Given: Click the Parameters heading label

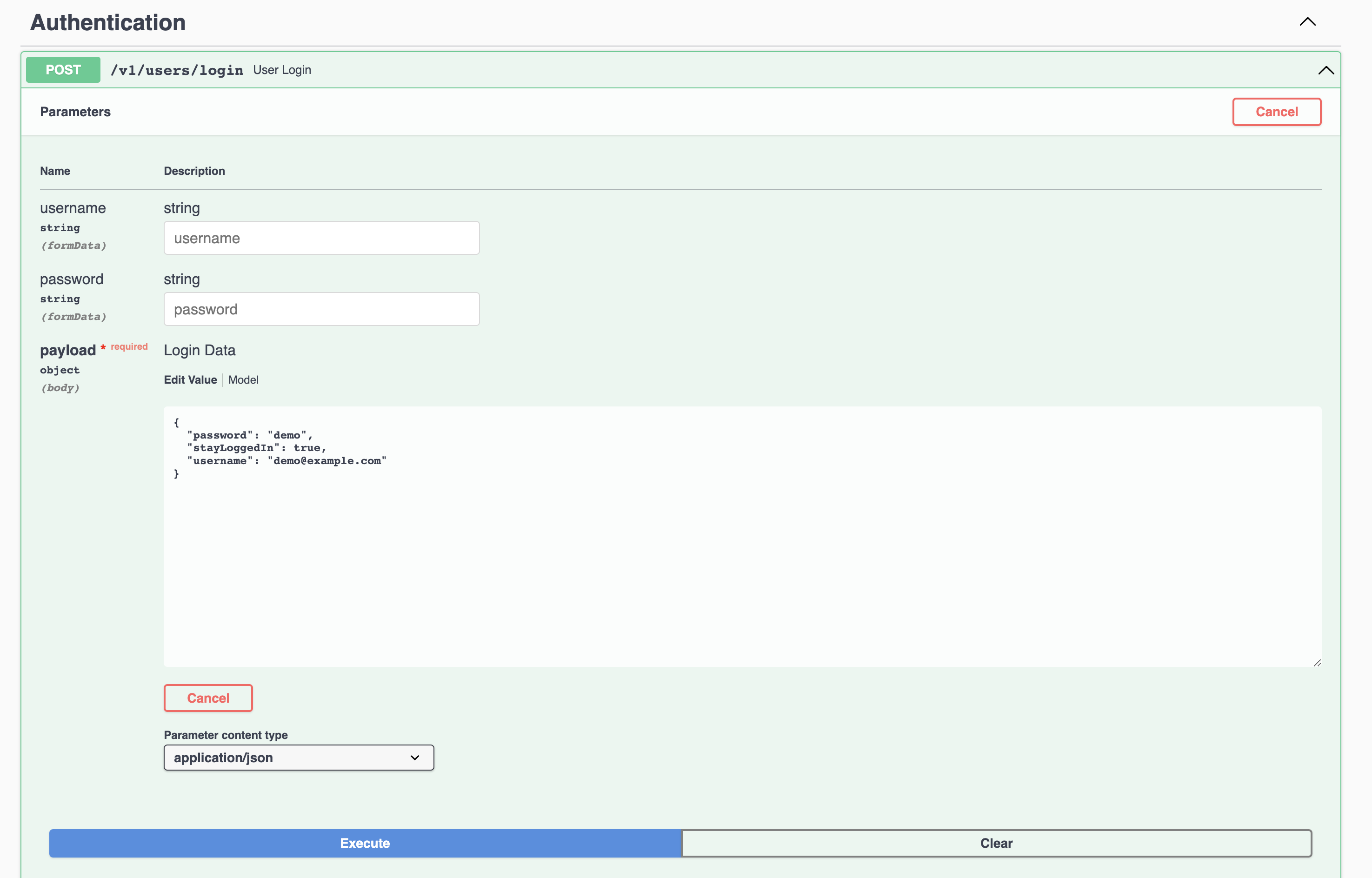Looking at the screenshot, I should pos(75,112).
